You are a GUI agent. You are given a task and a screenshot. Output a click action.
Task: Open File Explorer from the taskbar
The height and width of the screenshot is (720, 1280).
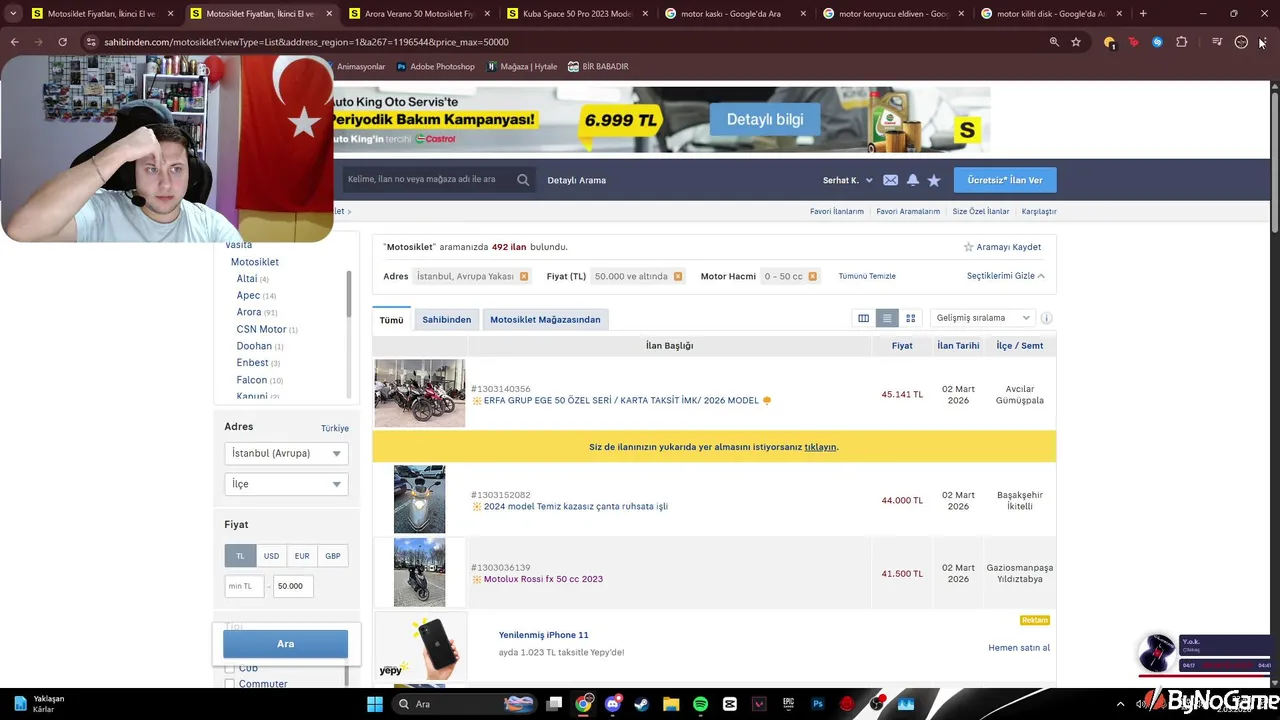click(x=671, y=704)
